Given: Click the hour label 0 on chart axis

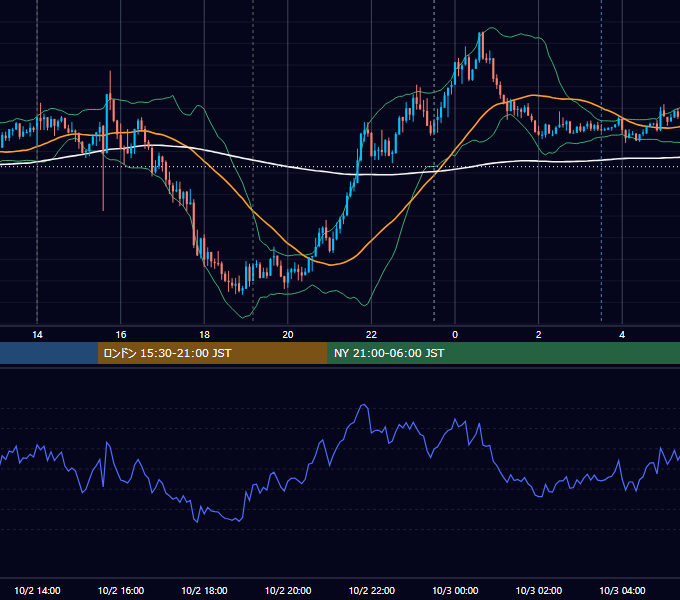Looking at the screenshot, I should [x=455, y=335].
